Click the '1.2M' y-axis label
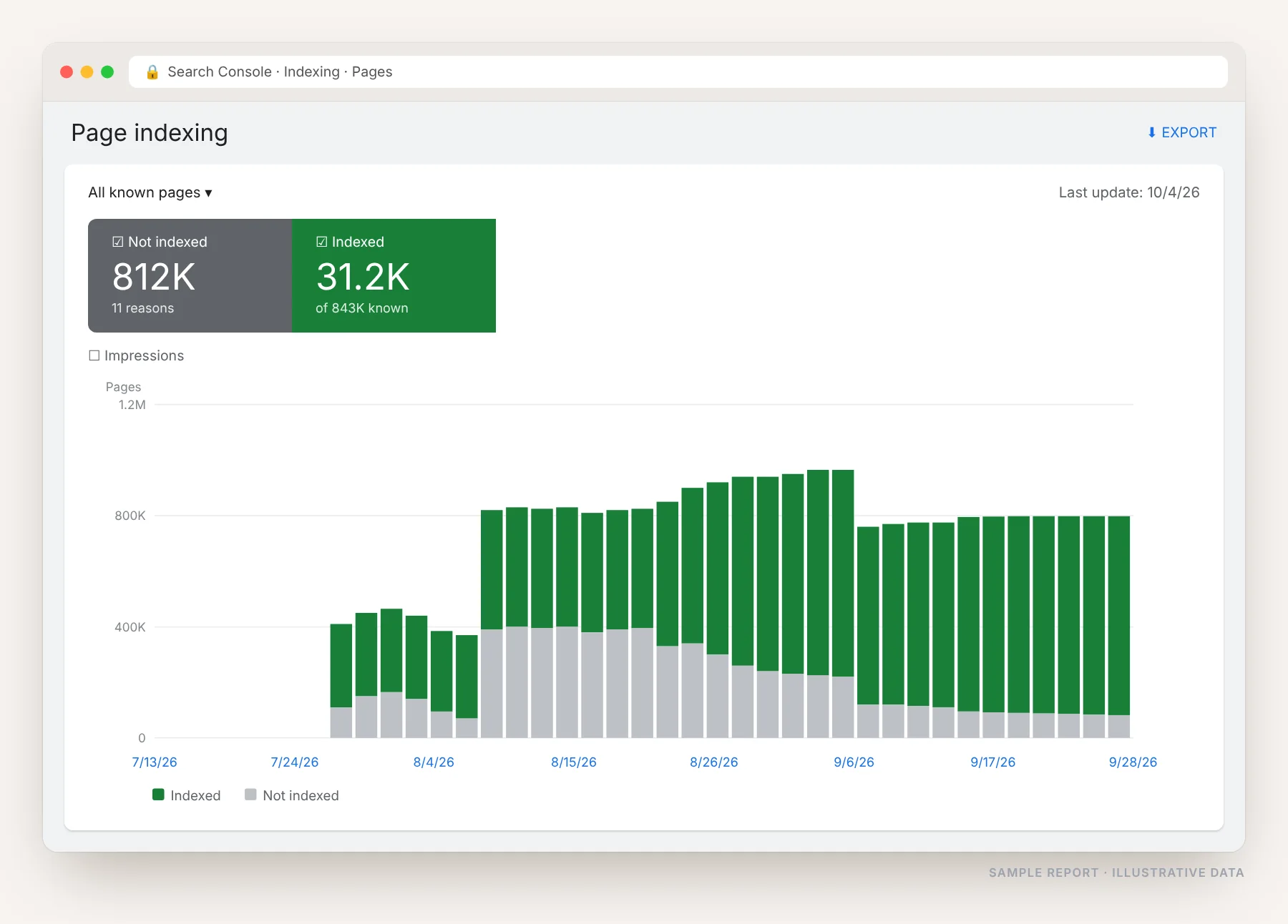The height and width of the screenshot is (924, 1288). (132, 405)
